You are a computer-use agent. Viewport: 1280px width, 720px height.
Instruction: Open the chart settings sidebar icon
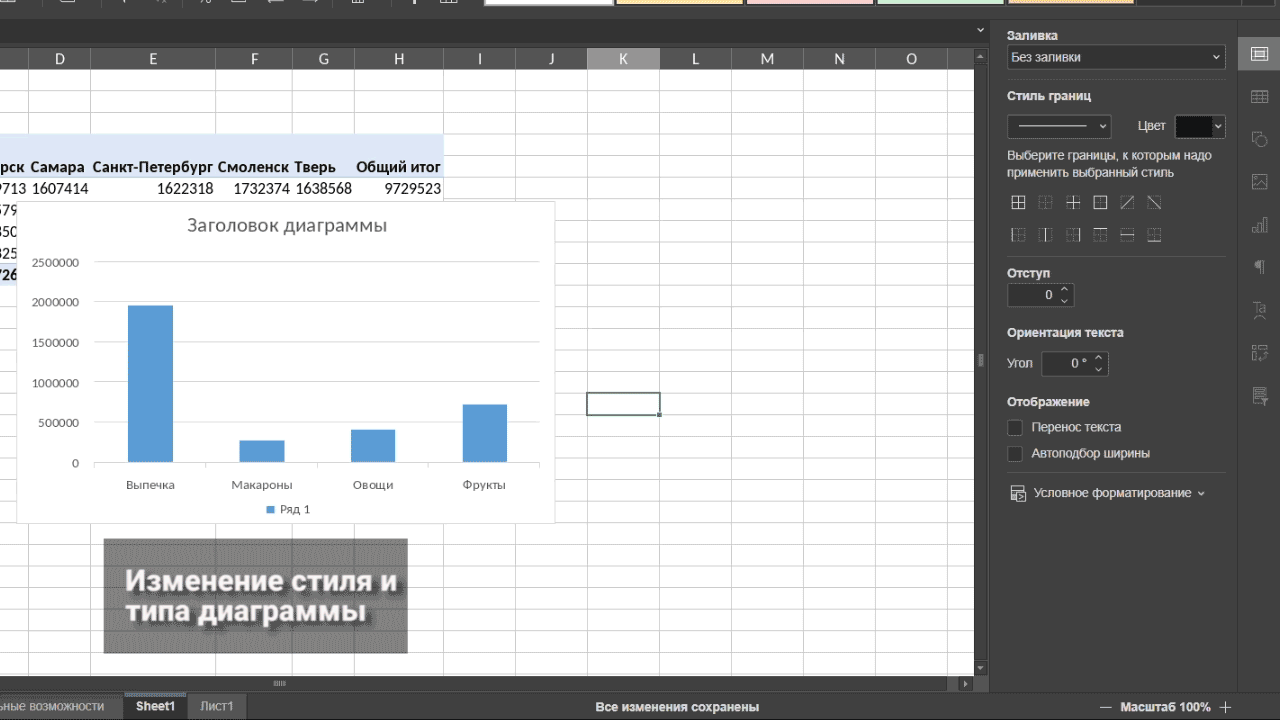pyautogui.click(x=1259, y=225)
